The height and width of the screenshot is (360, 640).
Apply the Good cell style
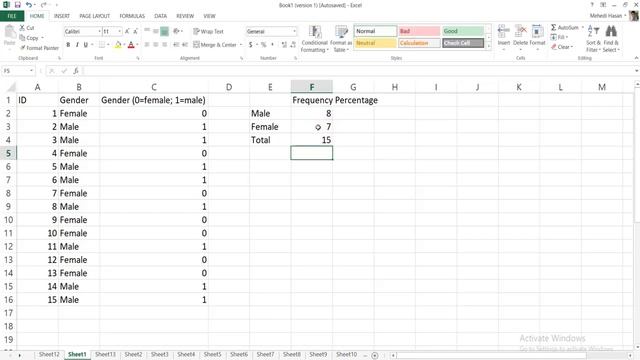coord(463,31)
